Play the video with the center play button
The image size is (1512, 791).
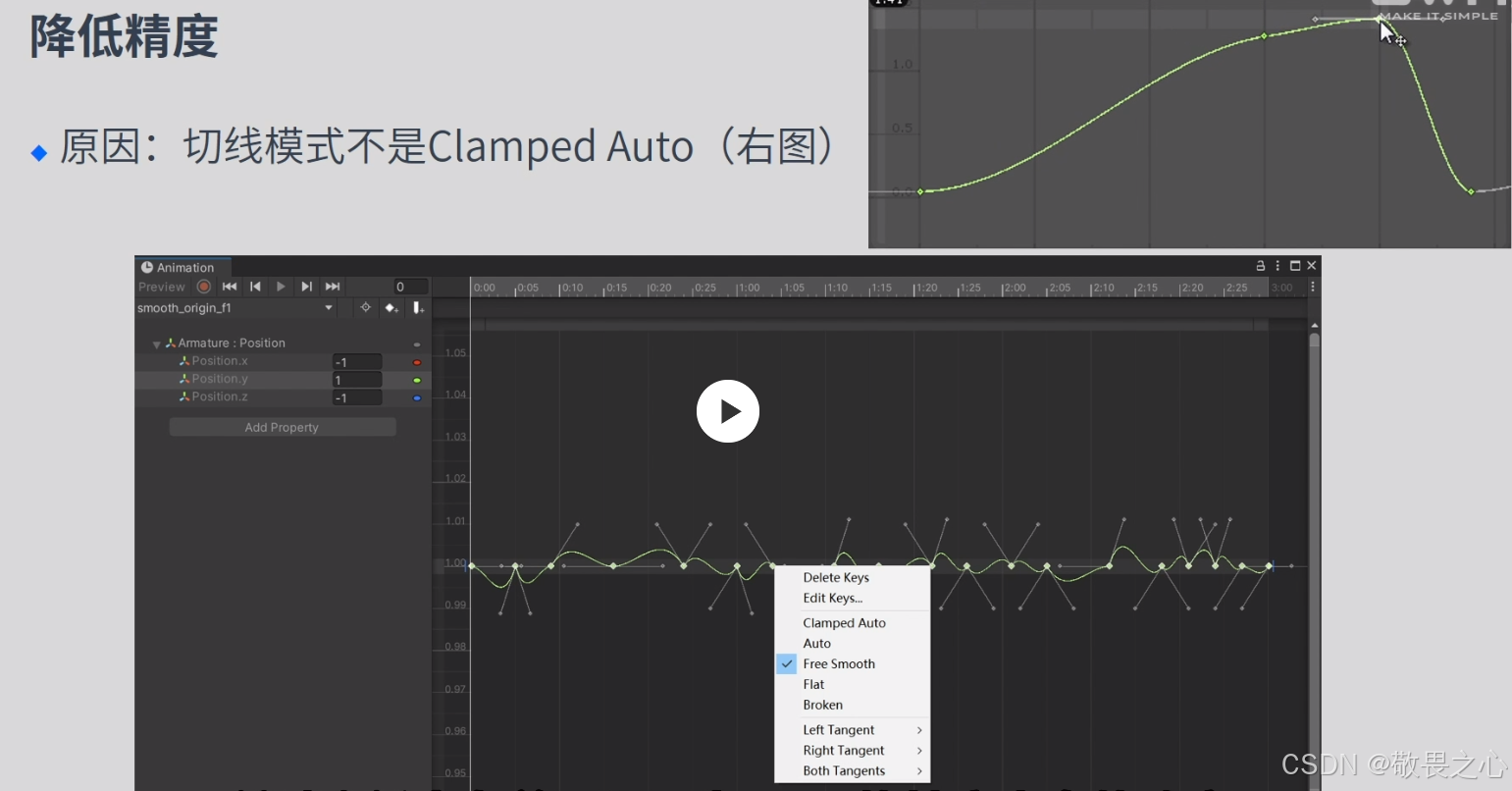point(728,411)
